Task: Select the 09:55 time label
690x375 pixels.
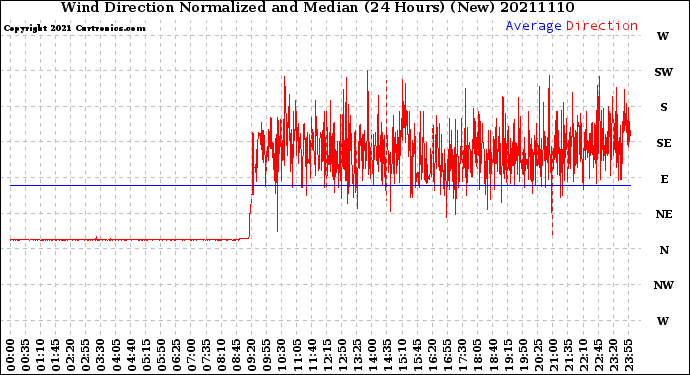Action: pos(267,355)
